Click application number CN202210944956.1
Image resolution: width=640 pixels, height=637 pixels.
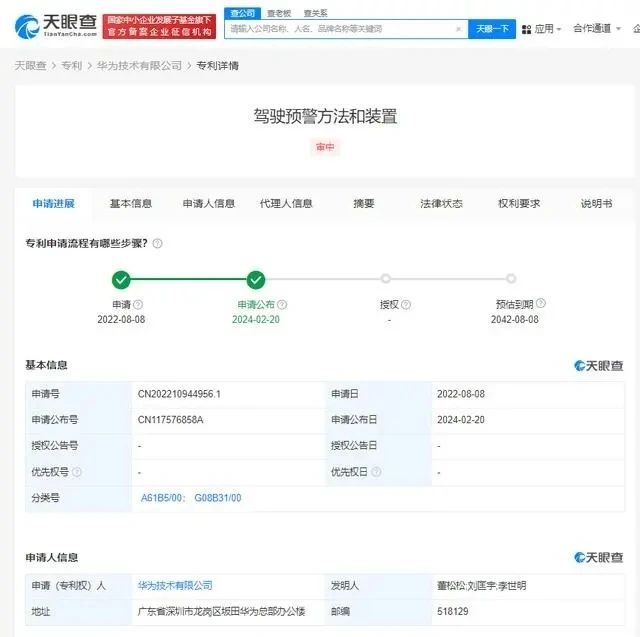click(179, 394)
